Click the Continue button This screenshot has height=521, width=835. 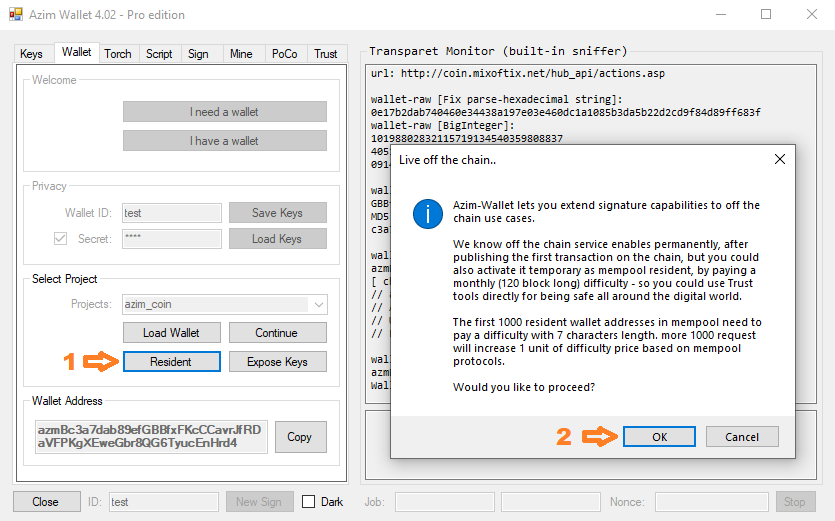(x=277, y=332)
